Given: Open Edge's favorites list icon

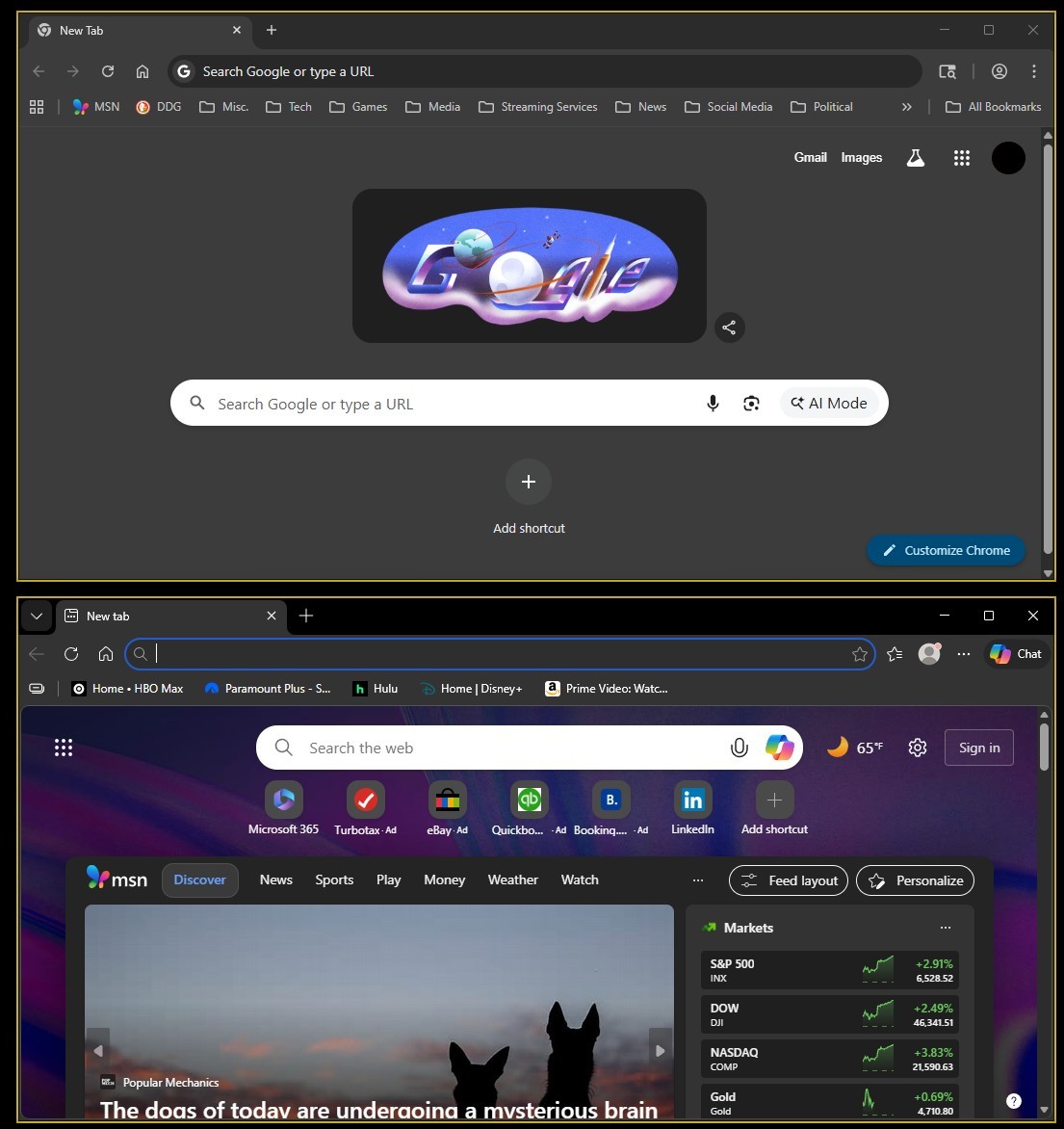Looking at the screenshot, I should point(895,654).
